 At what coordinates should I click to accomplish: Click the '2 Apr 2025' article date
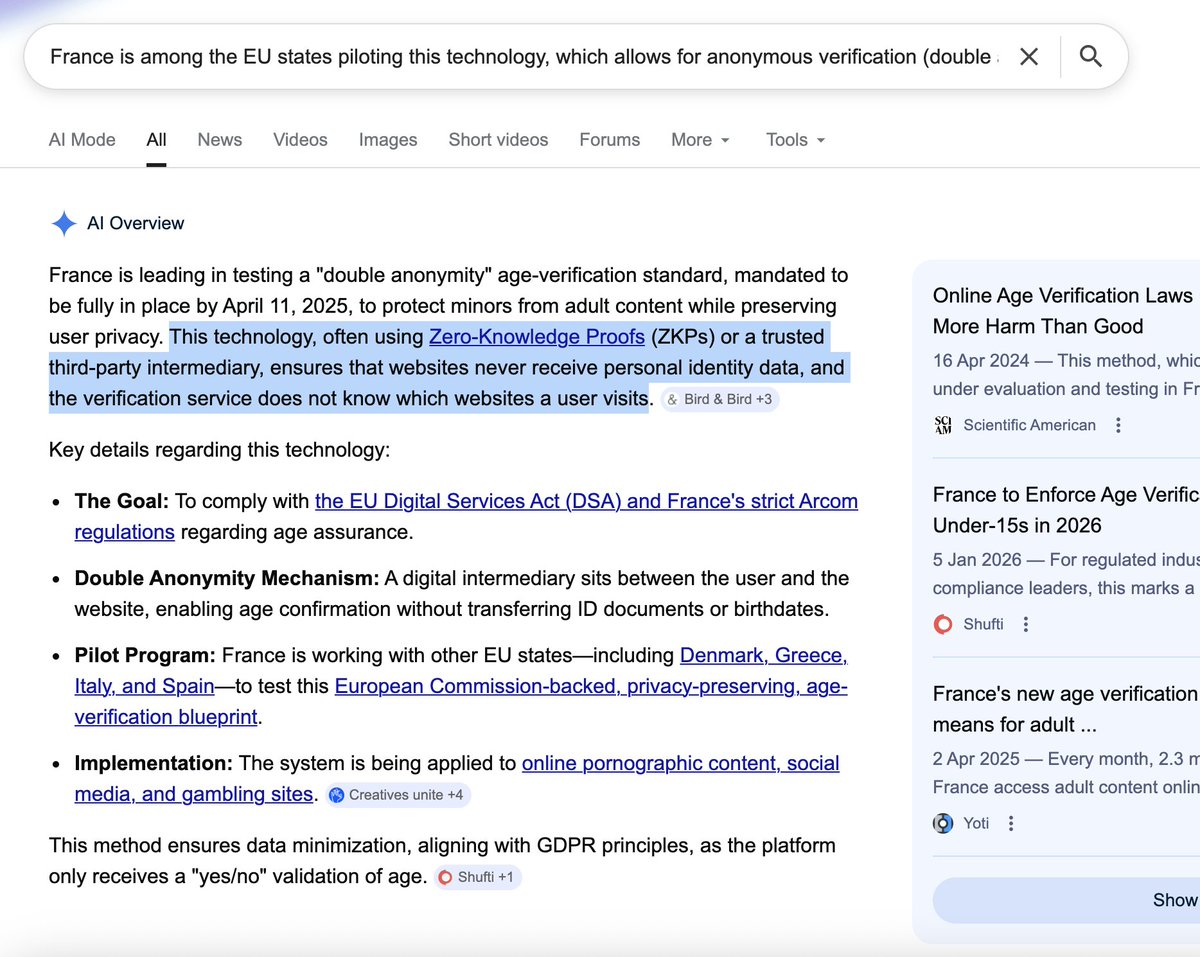pyautogui.click(x=978, y=758)
